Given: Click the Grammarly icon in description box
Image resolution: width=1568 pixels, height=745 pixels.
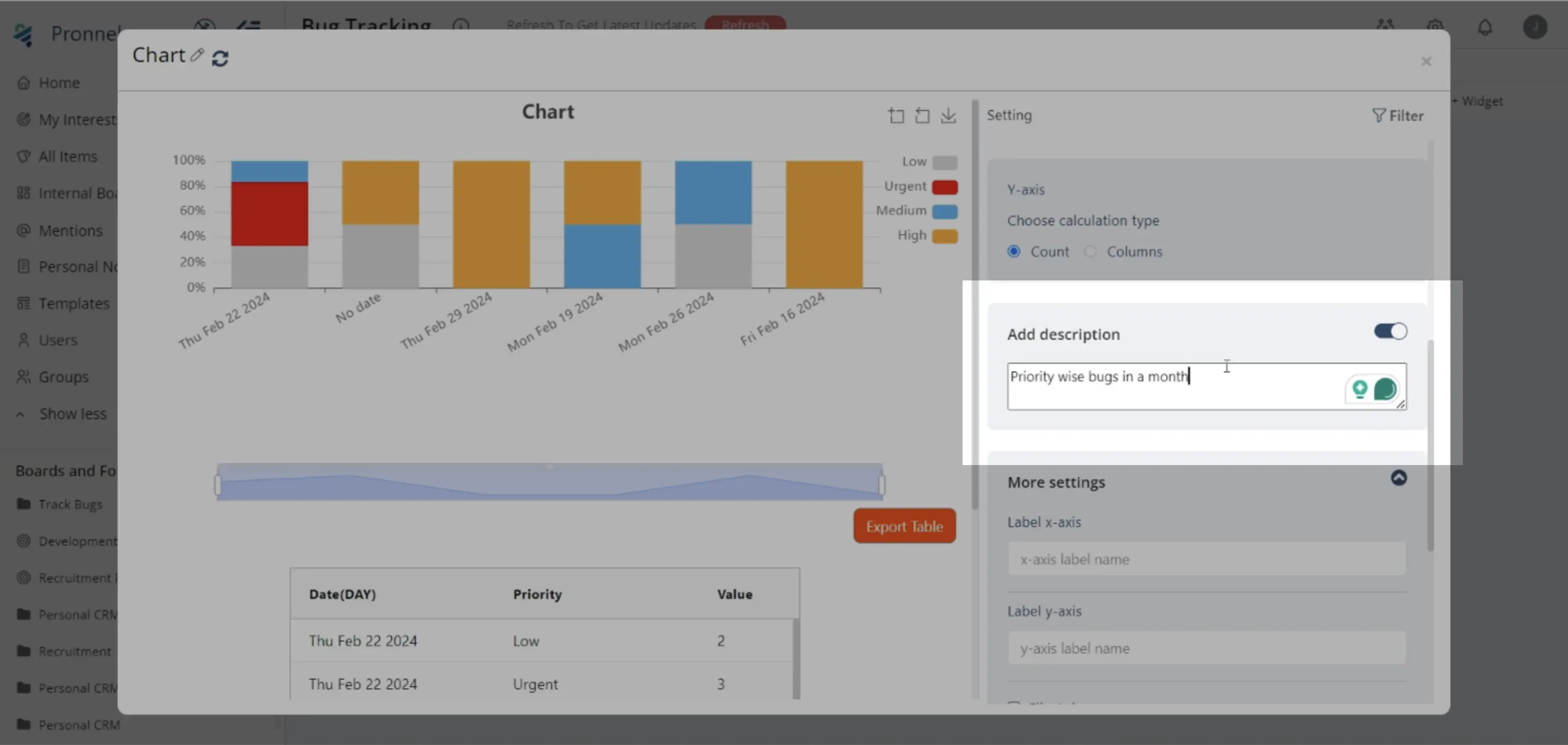Looking at the screenshot, I should 1385,388.
